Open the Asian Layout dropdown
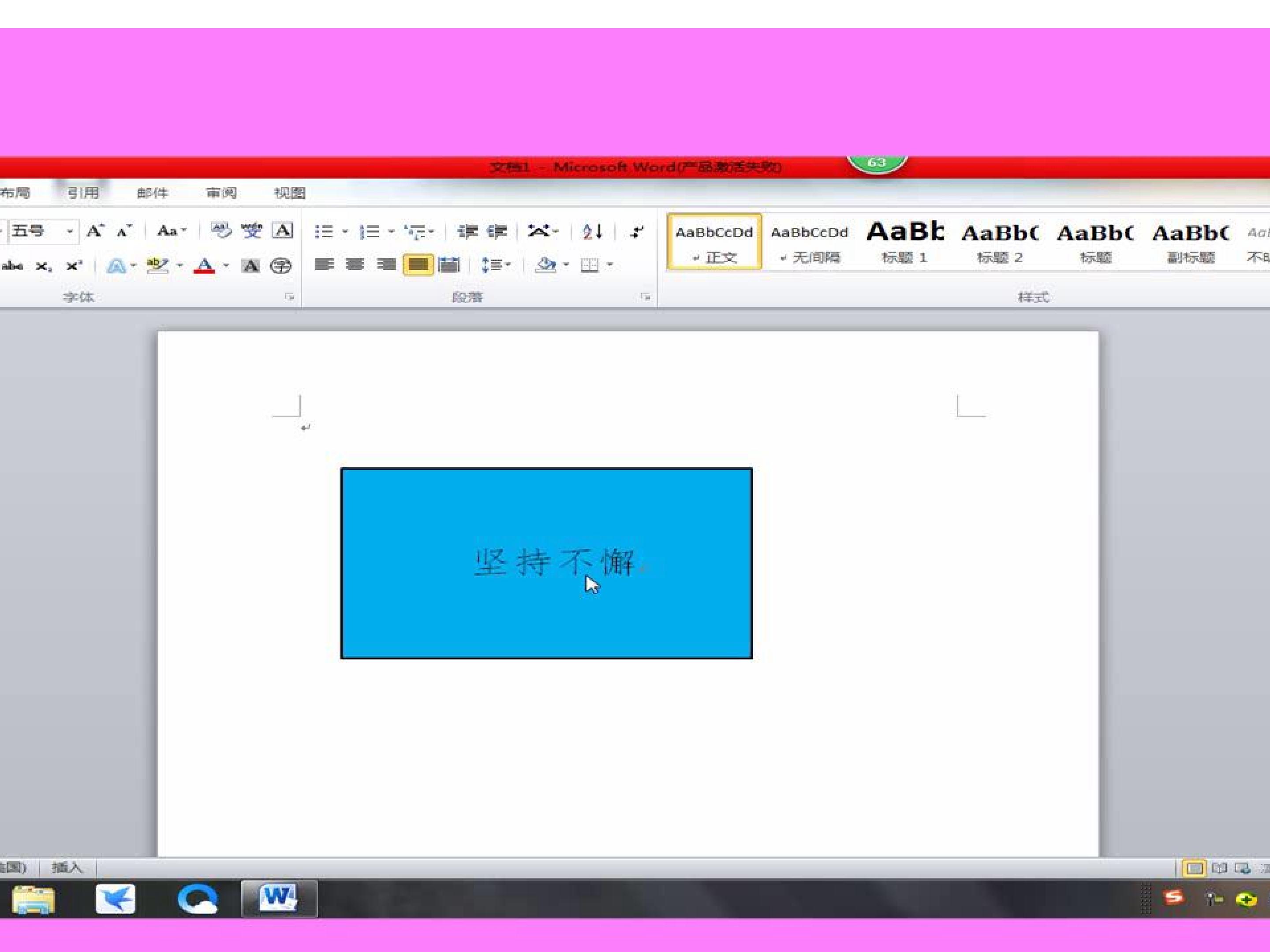 (x=543, y=231)
